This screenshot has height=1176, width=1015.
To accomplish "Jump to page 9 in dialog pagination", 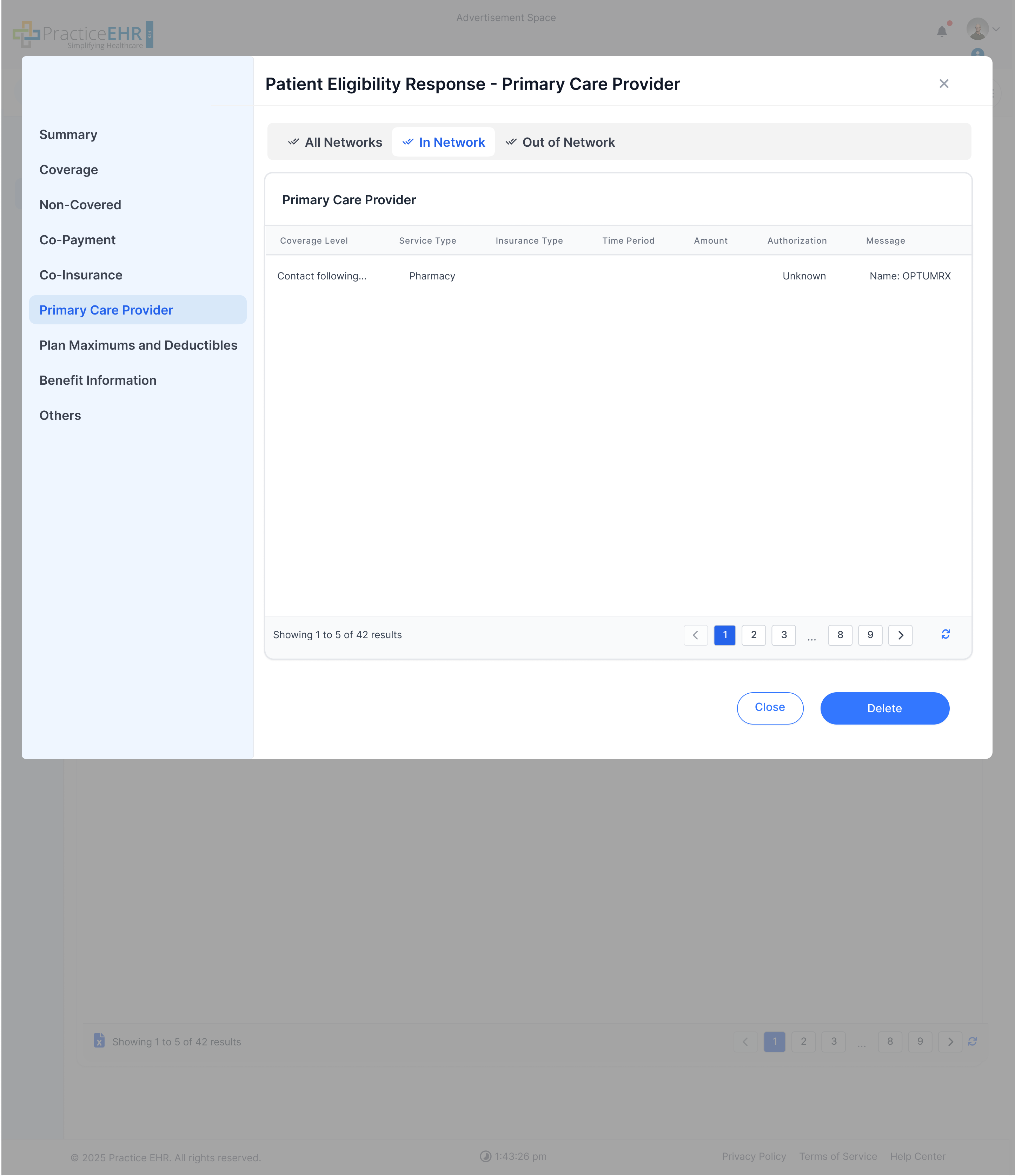I will tap(870, 635).
